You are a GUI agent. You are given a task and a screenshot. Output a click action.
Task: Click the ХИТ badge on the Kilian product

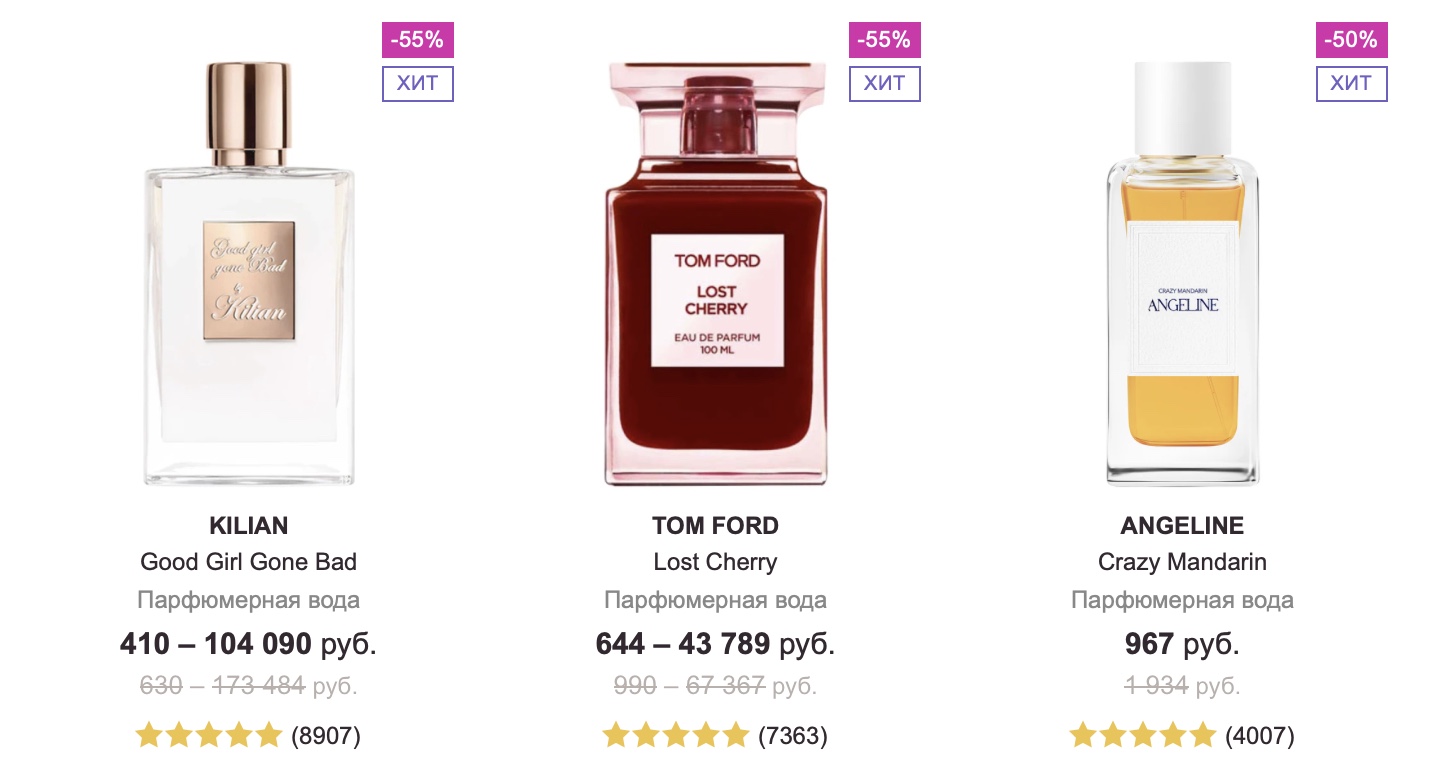click(x=418, y=84)
